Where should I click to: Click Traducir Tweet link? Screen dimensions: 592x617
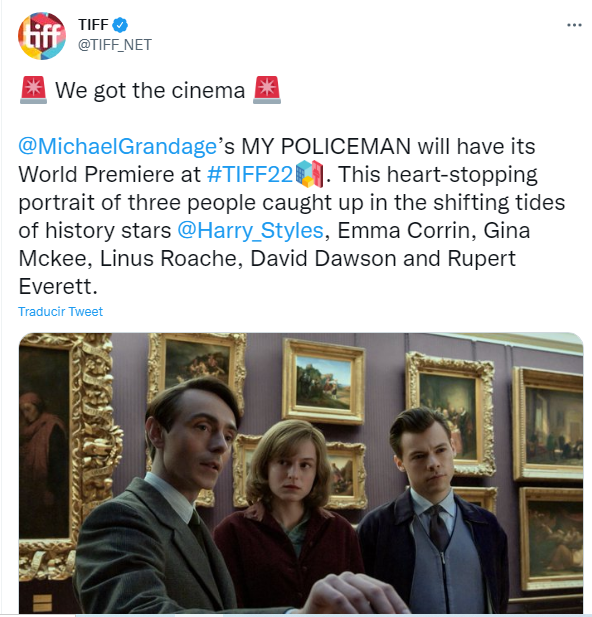tap(60, 312)
